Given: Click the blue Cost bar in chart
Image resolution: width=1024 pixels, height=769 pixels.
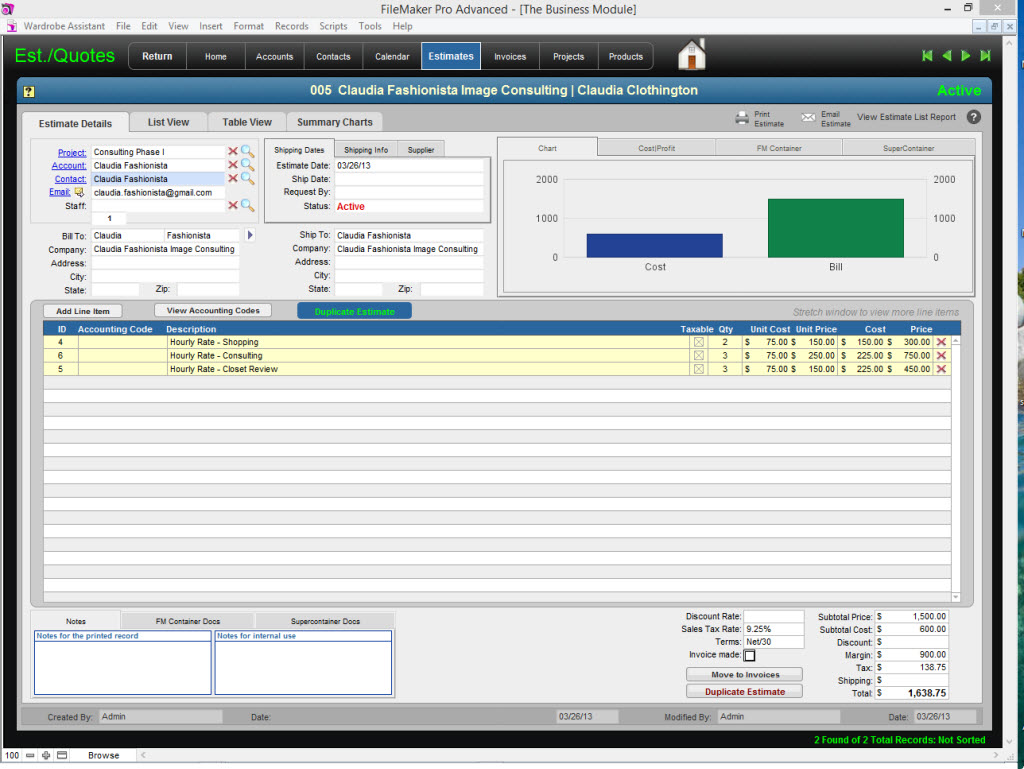Looking at the screenshot, I should click(654, 245).
